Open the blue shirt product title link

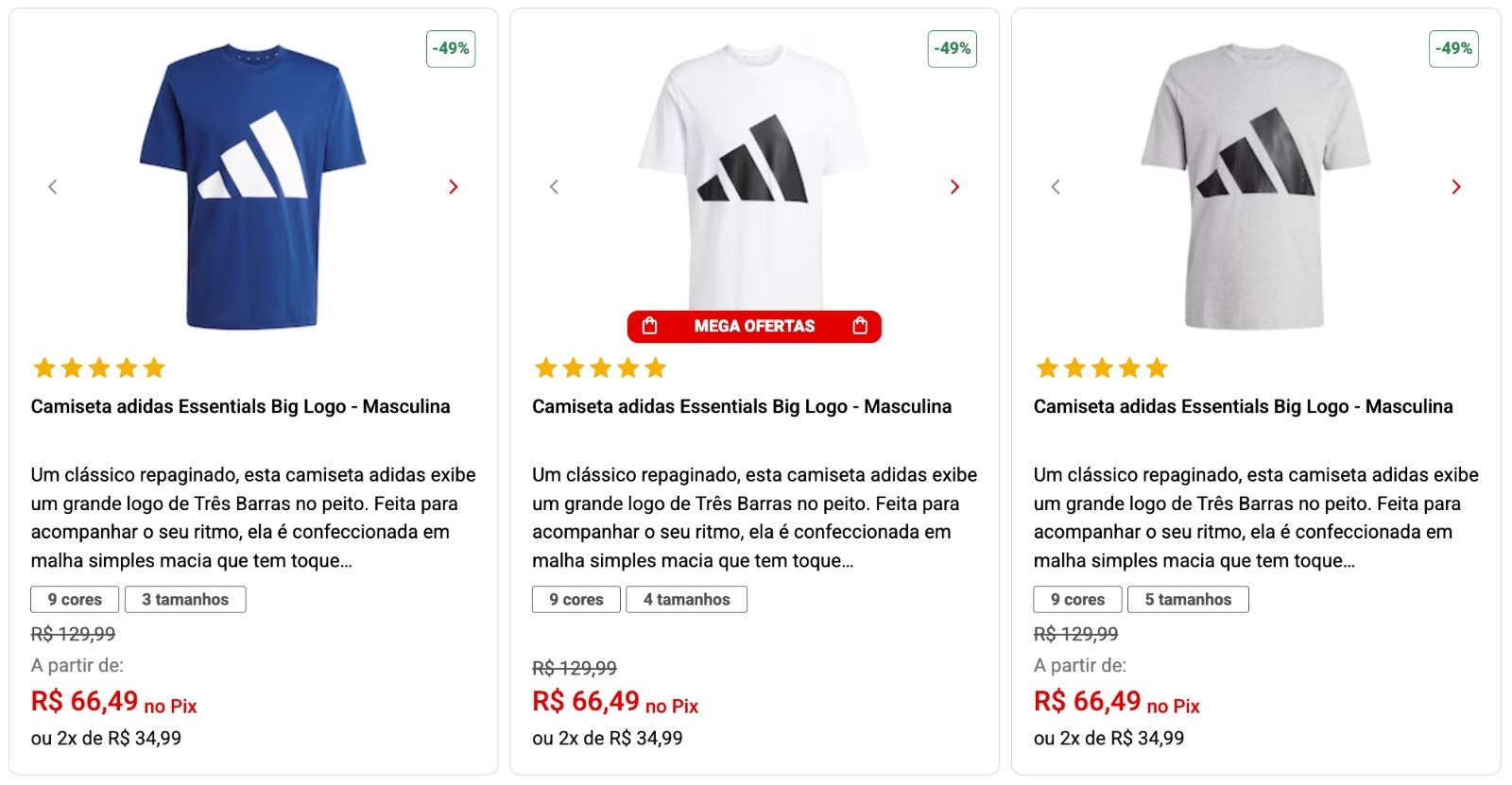pyautogui.click(x=240, y=407)
